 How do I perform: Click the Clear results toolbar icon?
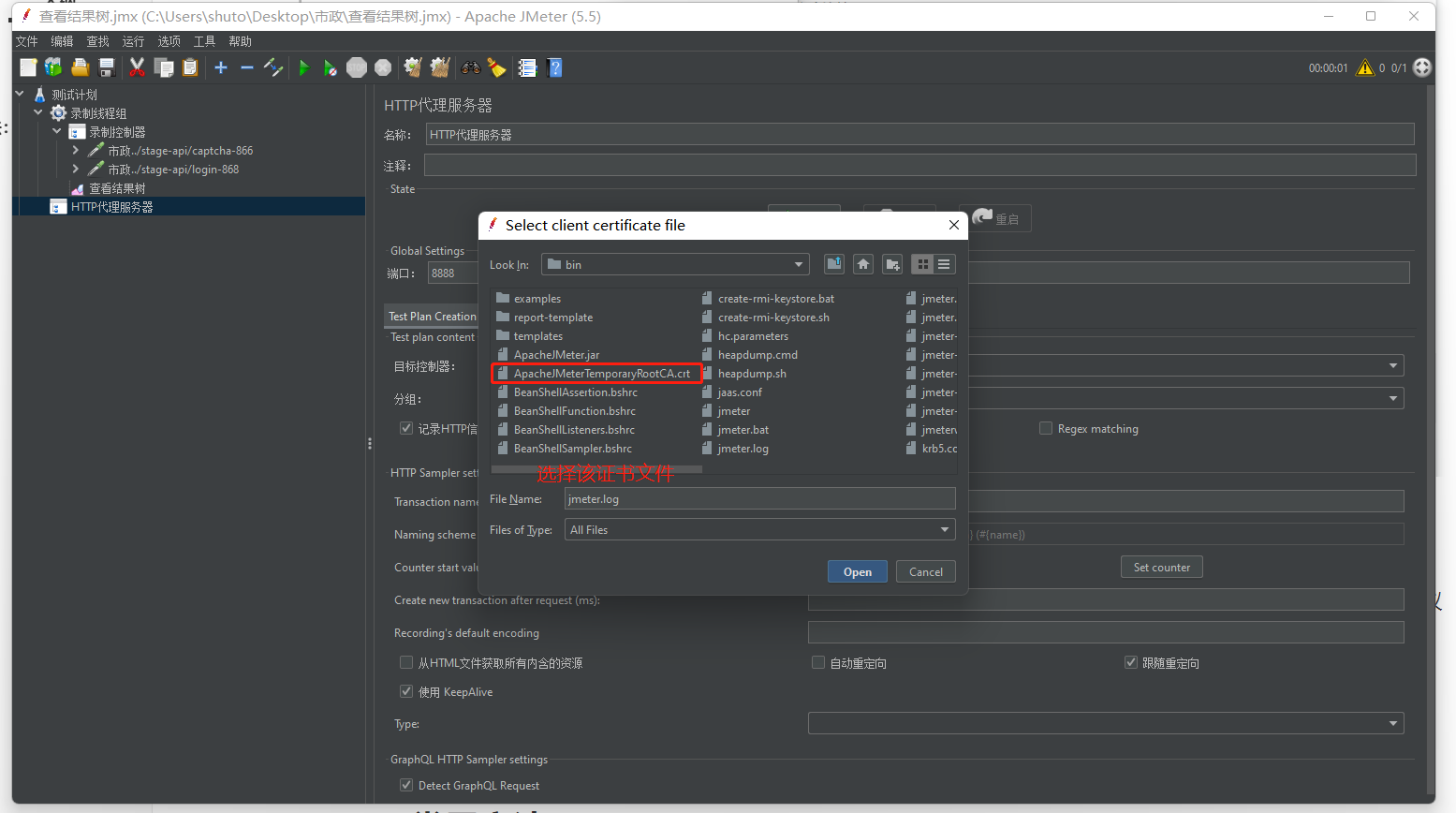tap(413, 67)
